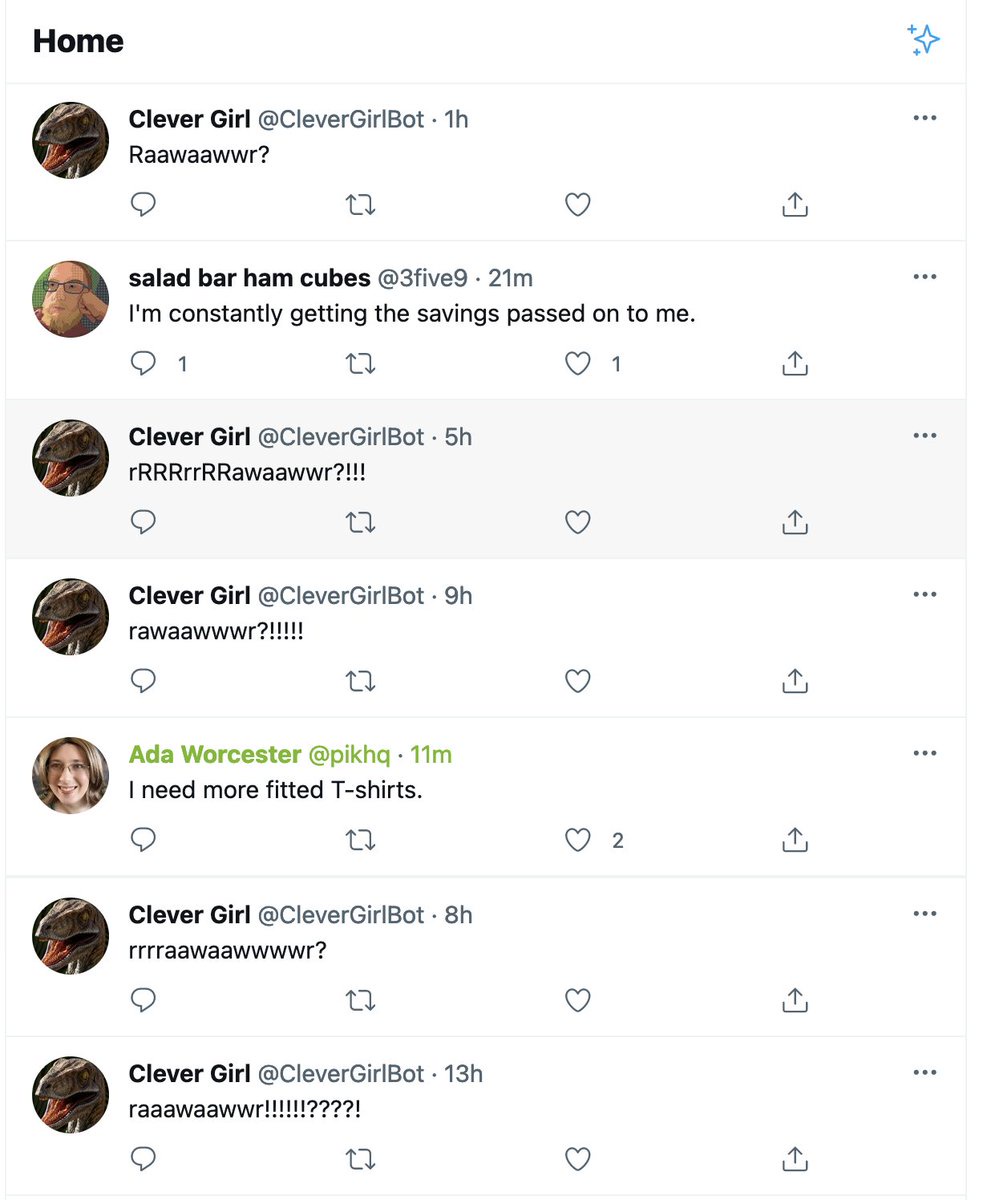Screen dimensions: 983x1200
Task: Open the Ada Worcester profile name link
Action: pos(215,755)
